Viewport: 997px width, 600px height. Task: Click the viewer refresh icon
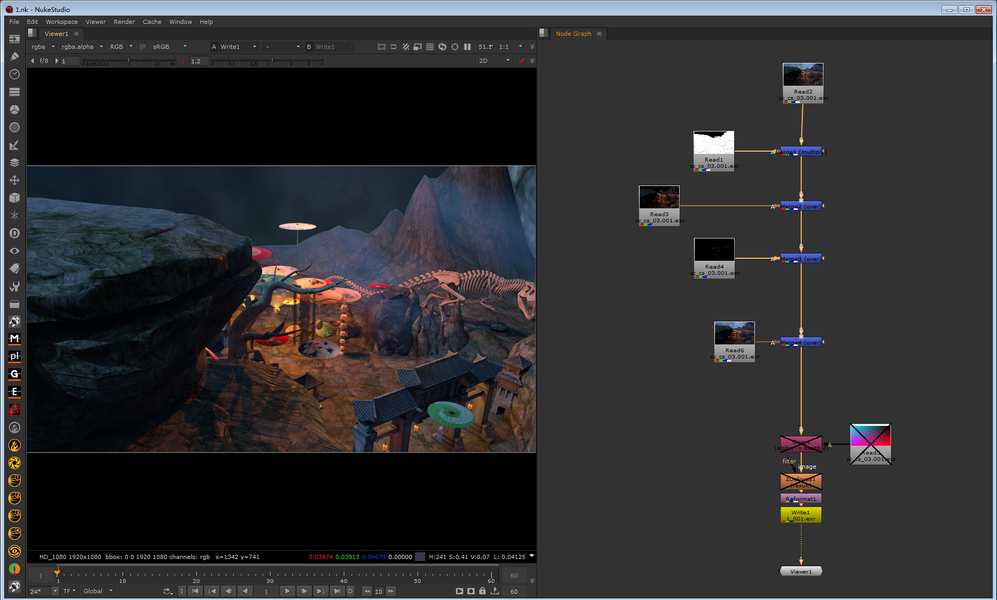point(442,46)
